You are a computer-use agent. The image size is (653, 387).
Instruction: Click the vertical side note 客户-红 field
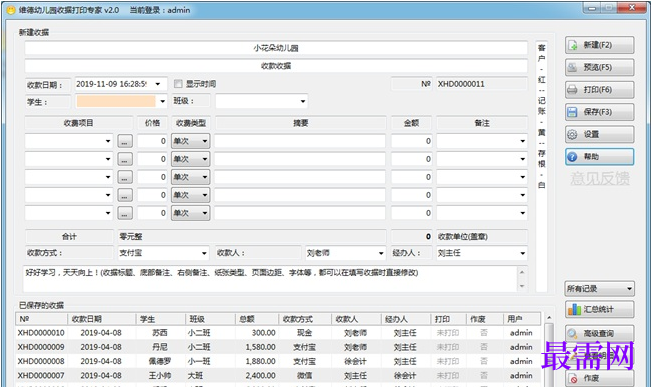point(541,167)
